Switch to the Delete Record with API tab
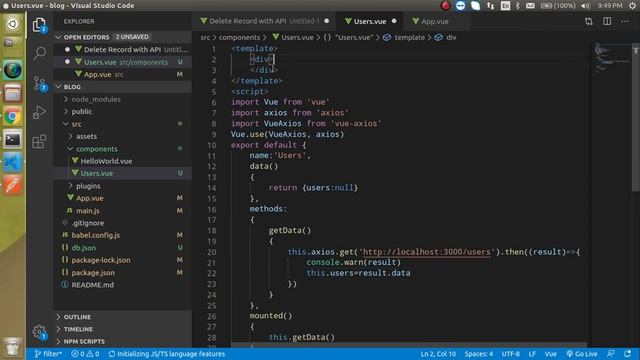 tap(264, 21)
